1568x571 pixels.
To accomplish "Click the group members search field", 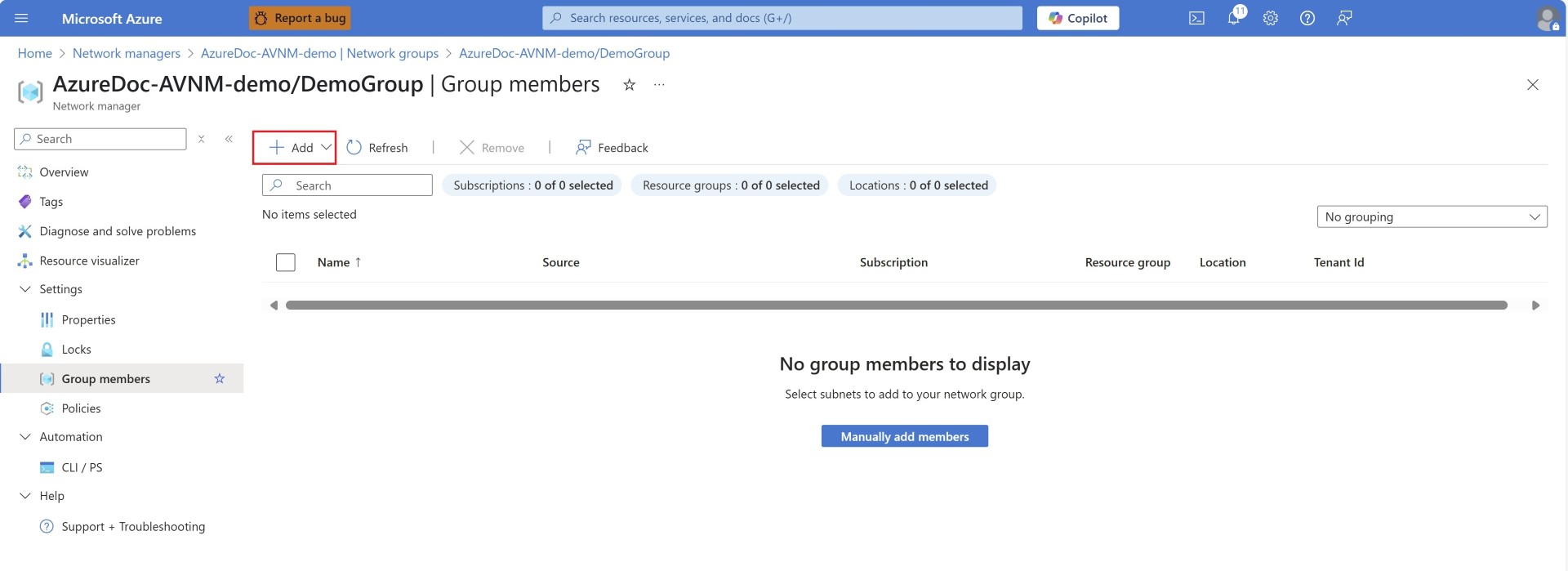I will [347, 185].
